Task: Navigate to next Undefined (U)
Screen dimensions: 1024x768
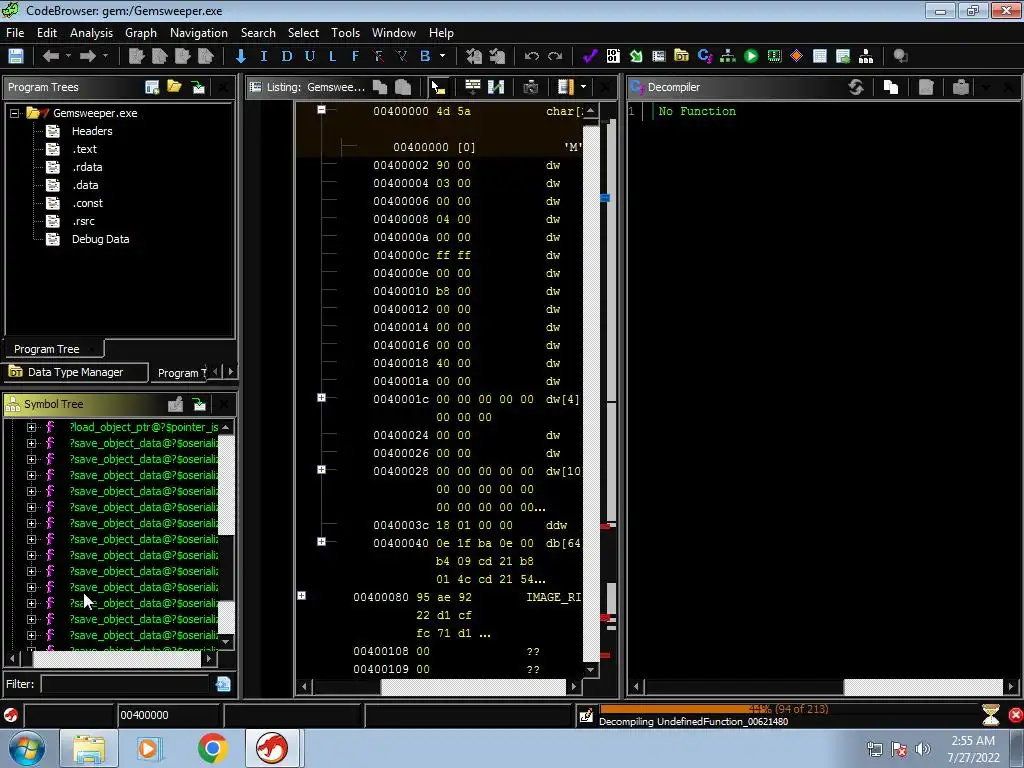Action: pyautogui.click(x=310, y=56)
